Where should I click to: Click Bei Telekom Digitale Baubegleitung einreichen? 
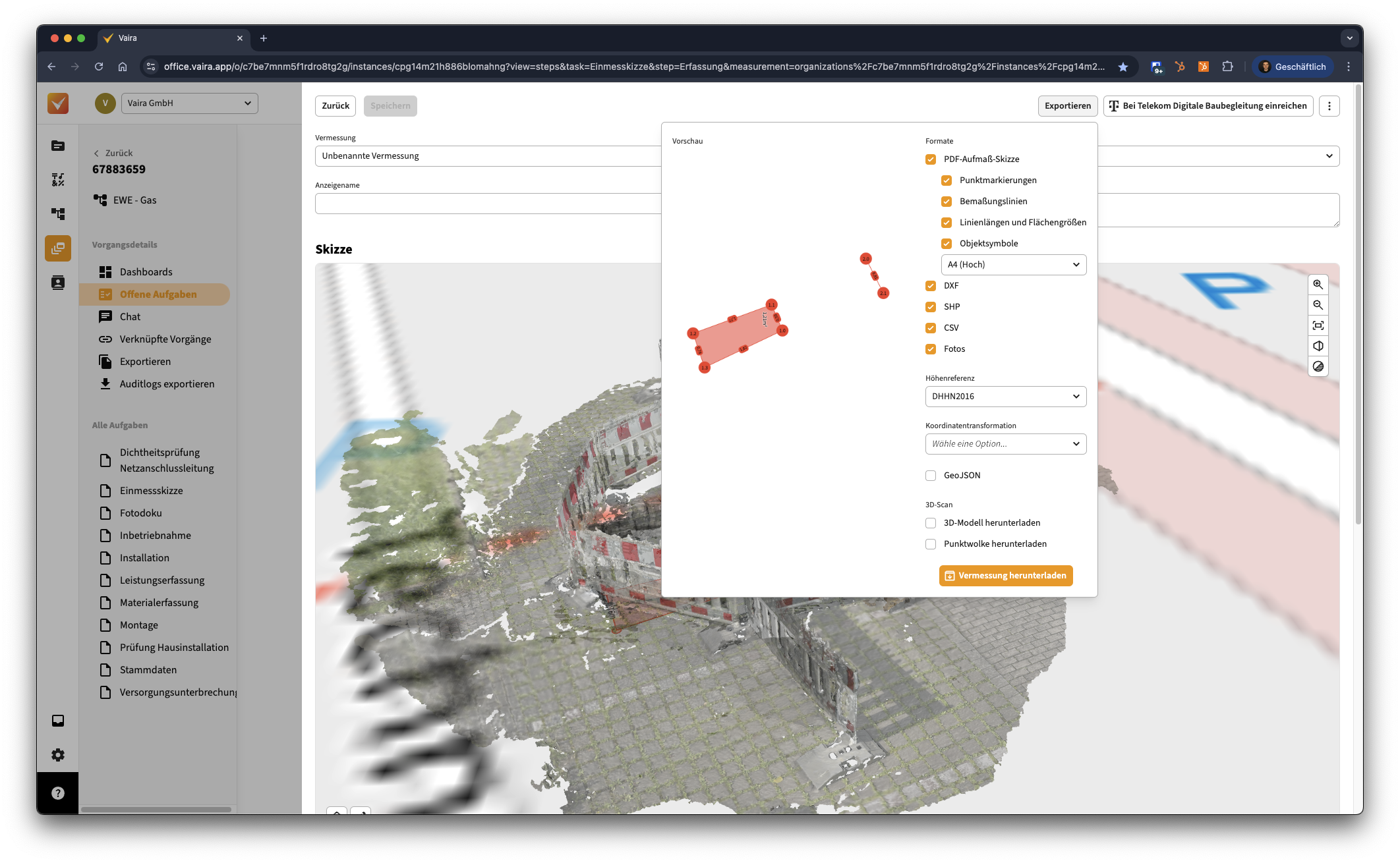1208,106
